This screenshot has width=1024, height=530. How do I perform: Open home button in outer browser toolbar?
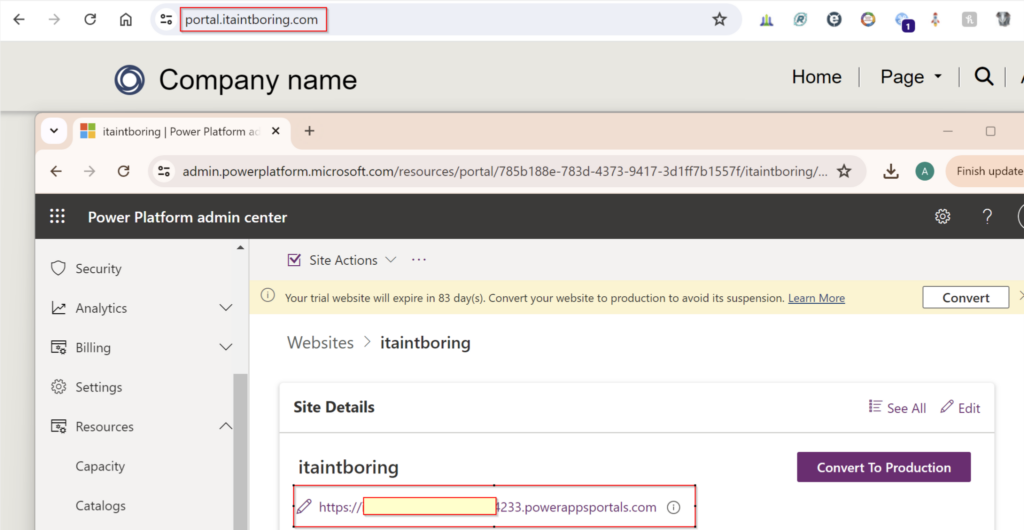[125, 20]
